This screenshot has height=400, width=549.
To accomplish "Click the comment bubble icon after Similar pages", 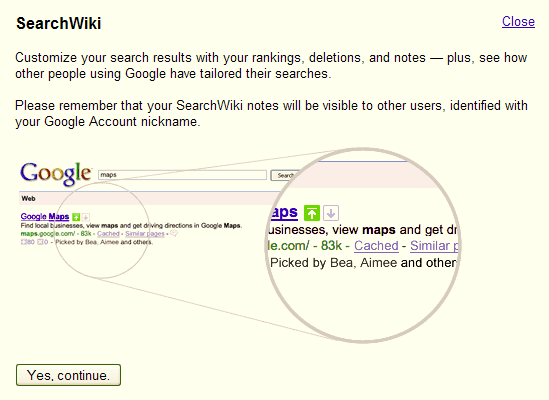I will coord(174,234).
